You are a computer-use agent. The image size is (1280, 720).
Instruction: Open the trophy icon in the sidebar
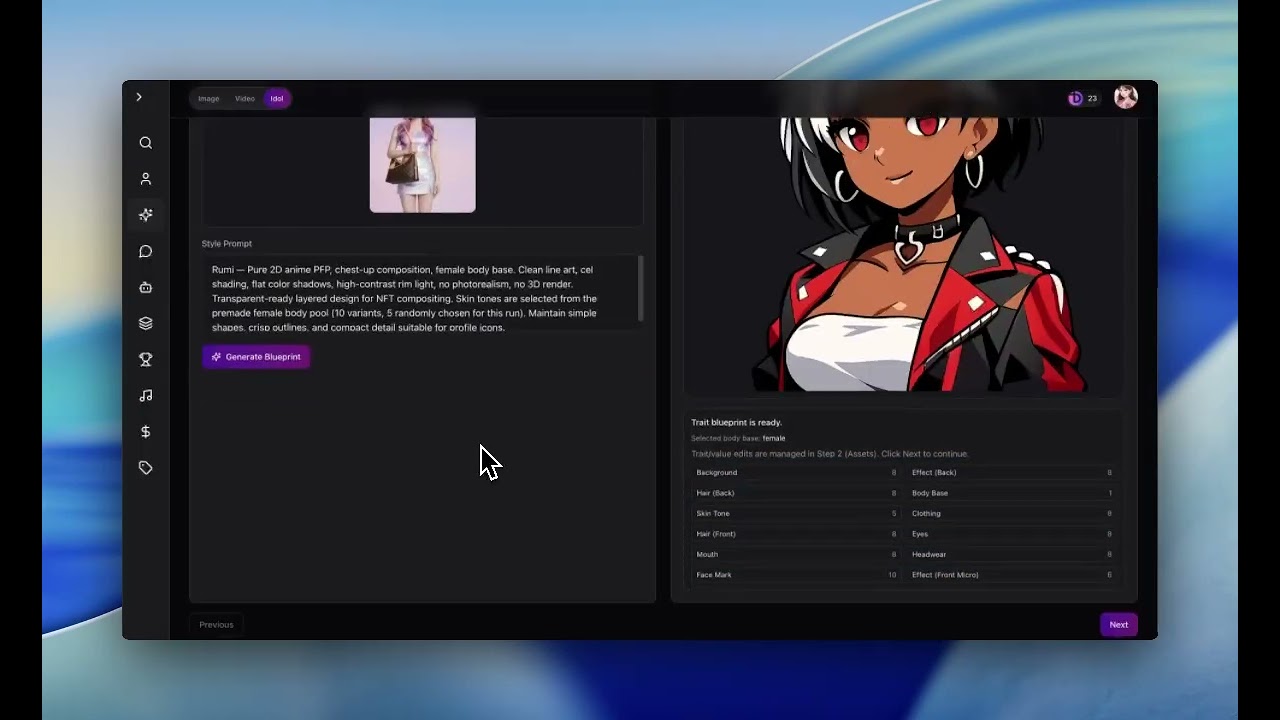pos(146,359)
